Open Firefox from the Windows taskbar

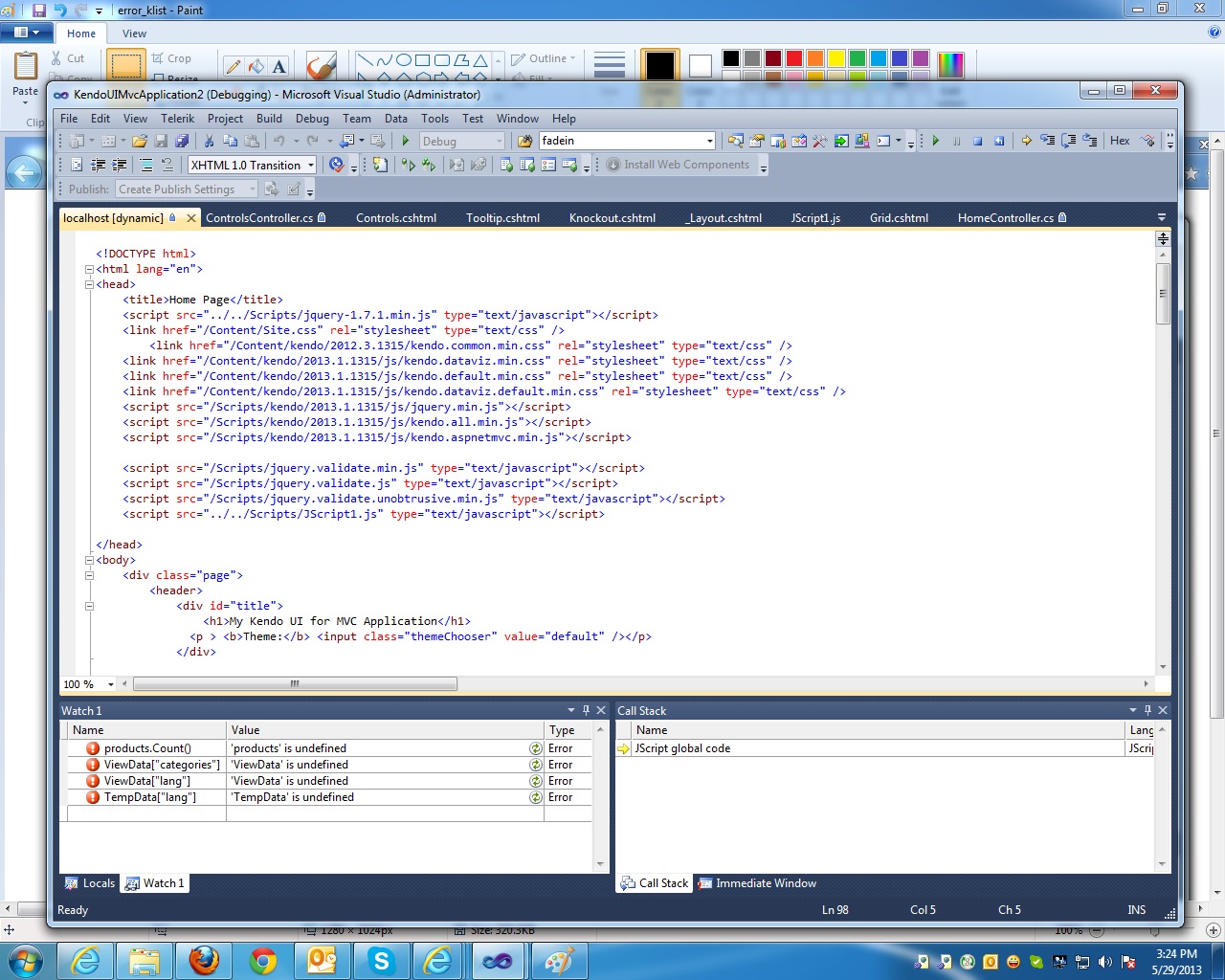pos(204,960)
